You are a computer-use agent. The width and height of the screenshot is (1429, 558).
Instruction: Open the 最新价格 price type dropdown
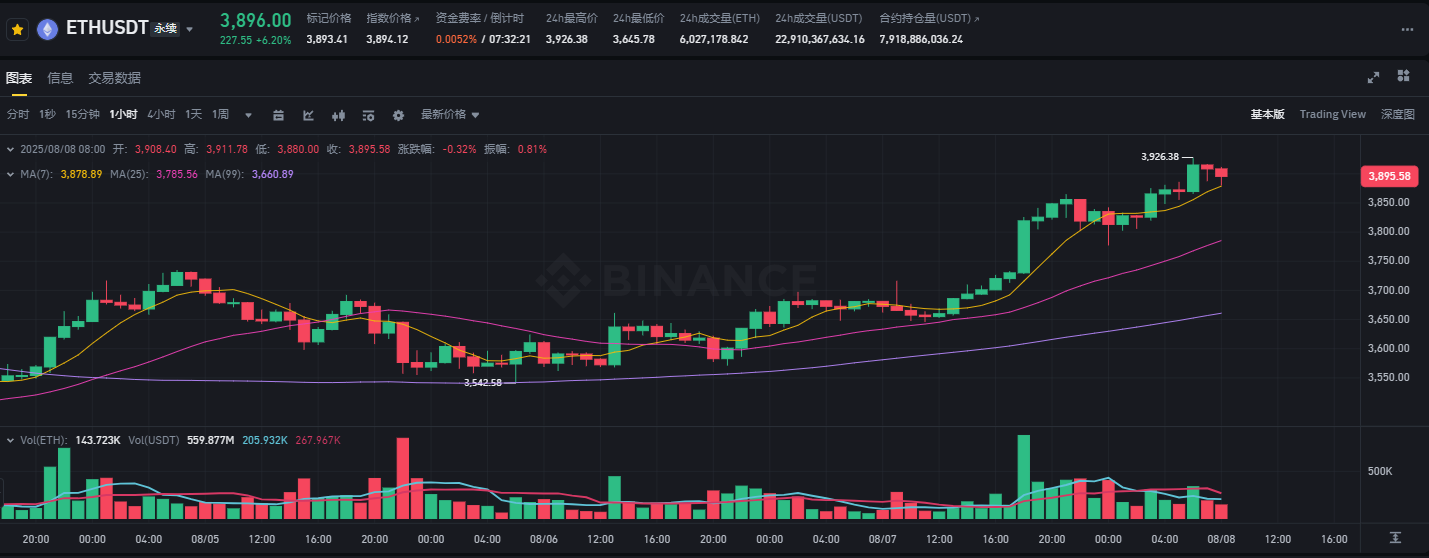point(450,114)
